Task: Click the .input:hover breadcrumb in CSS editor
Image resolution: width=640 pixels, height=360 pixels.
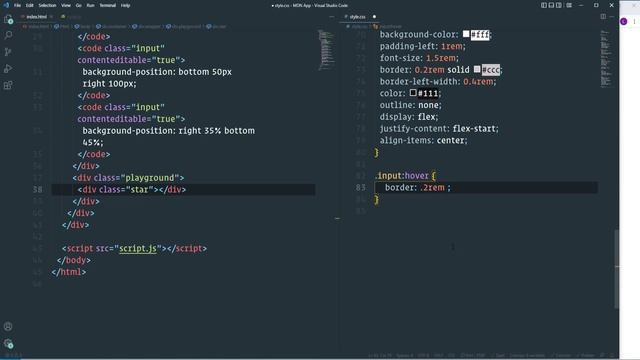Action: (x=388, y=27)
